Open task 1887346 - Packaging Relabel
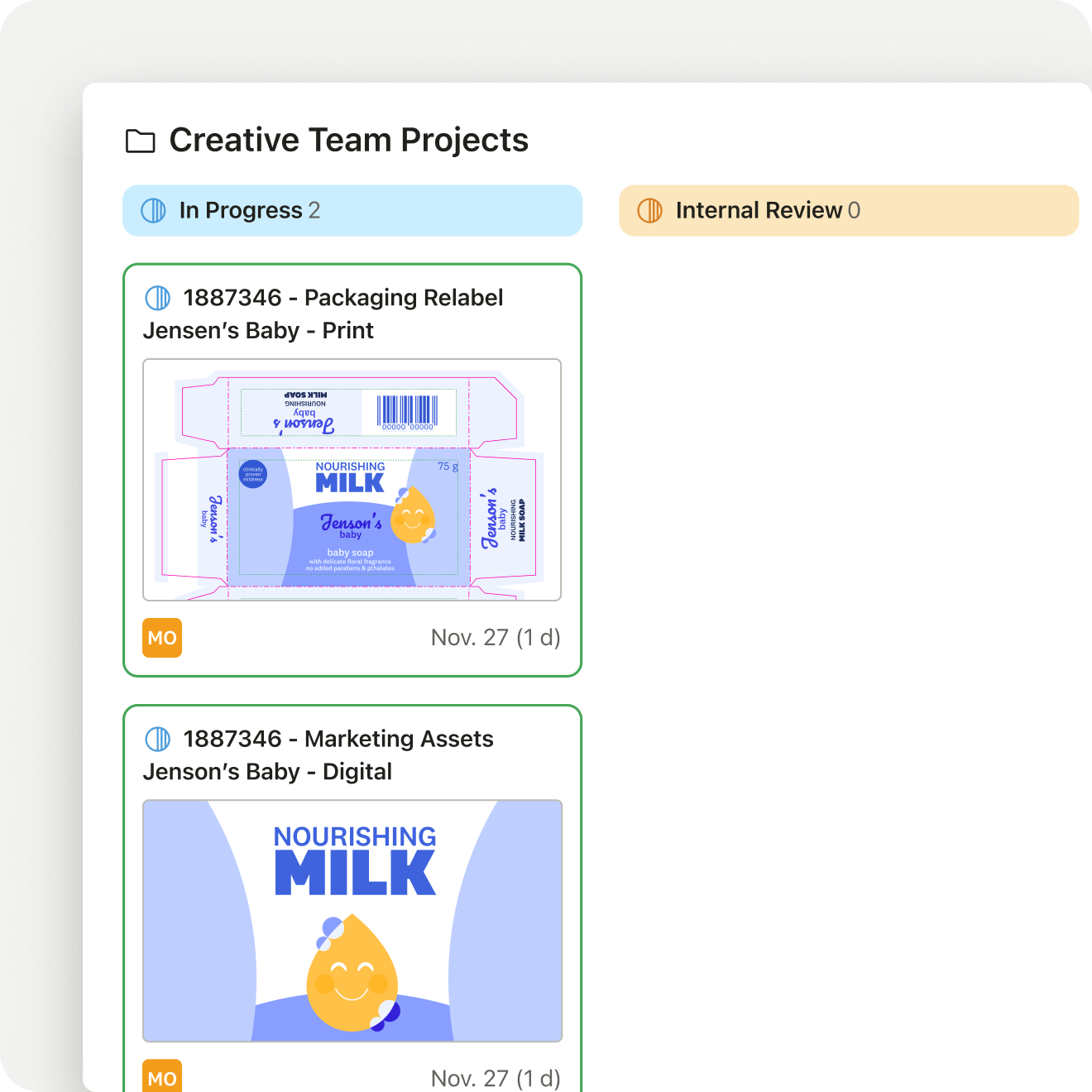Viewport: 1092px width, 1092px height. coord(343,298)
